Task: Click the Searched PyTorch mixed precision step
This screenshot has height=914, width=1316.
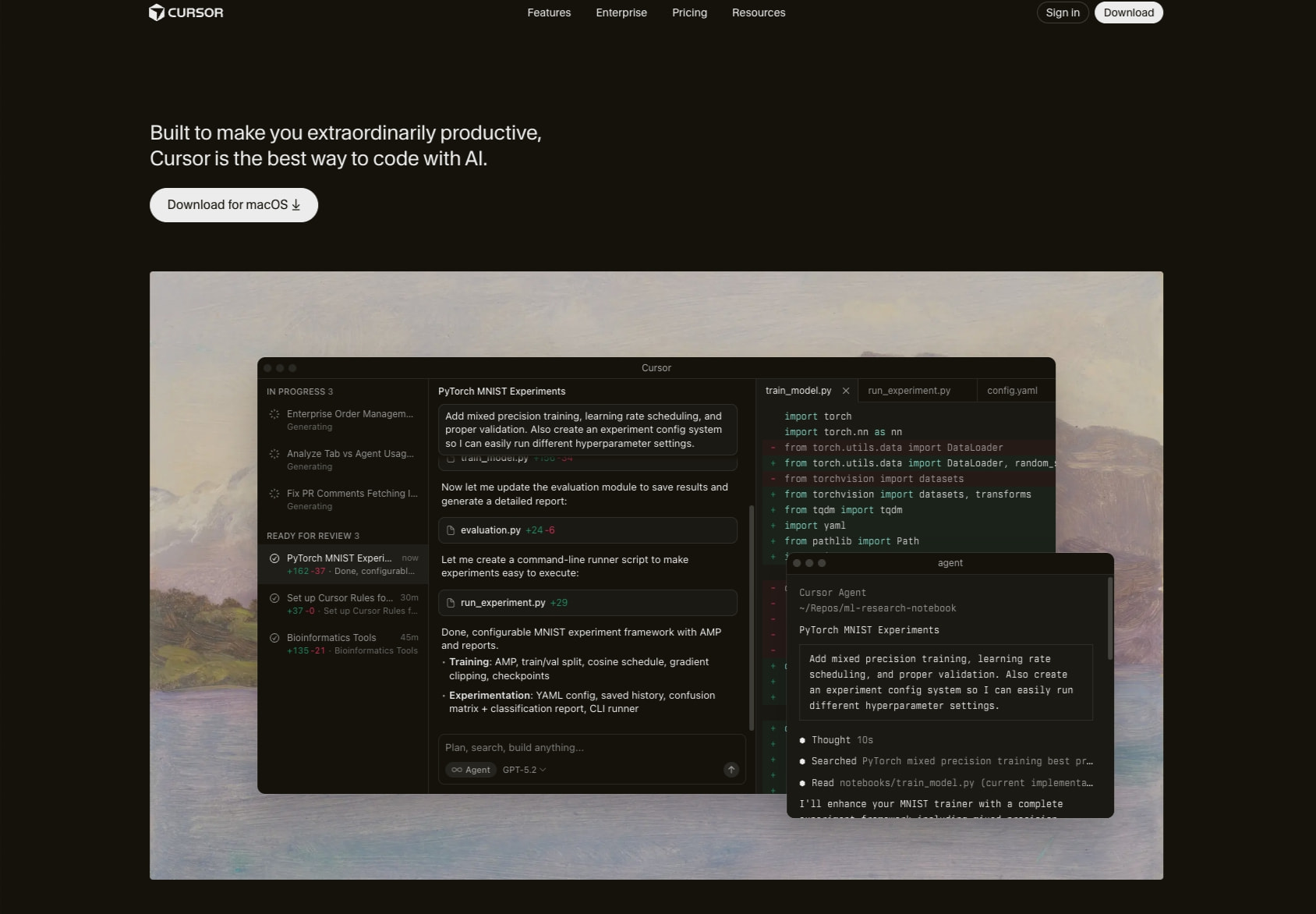Action: 946,761
